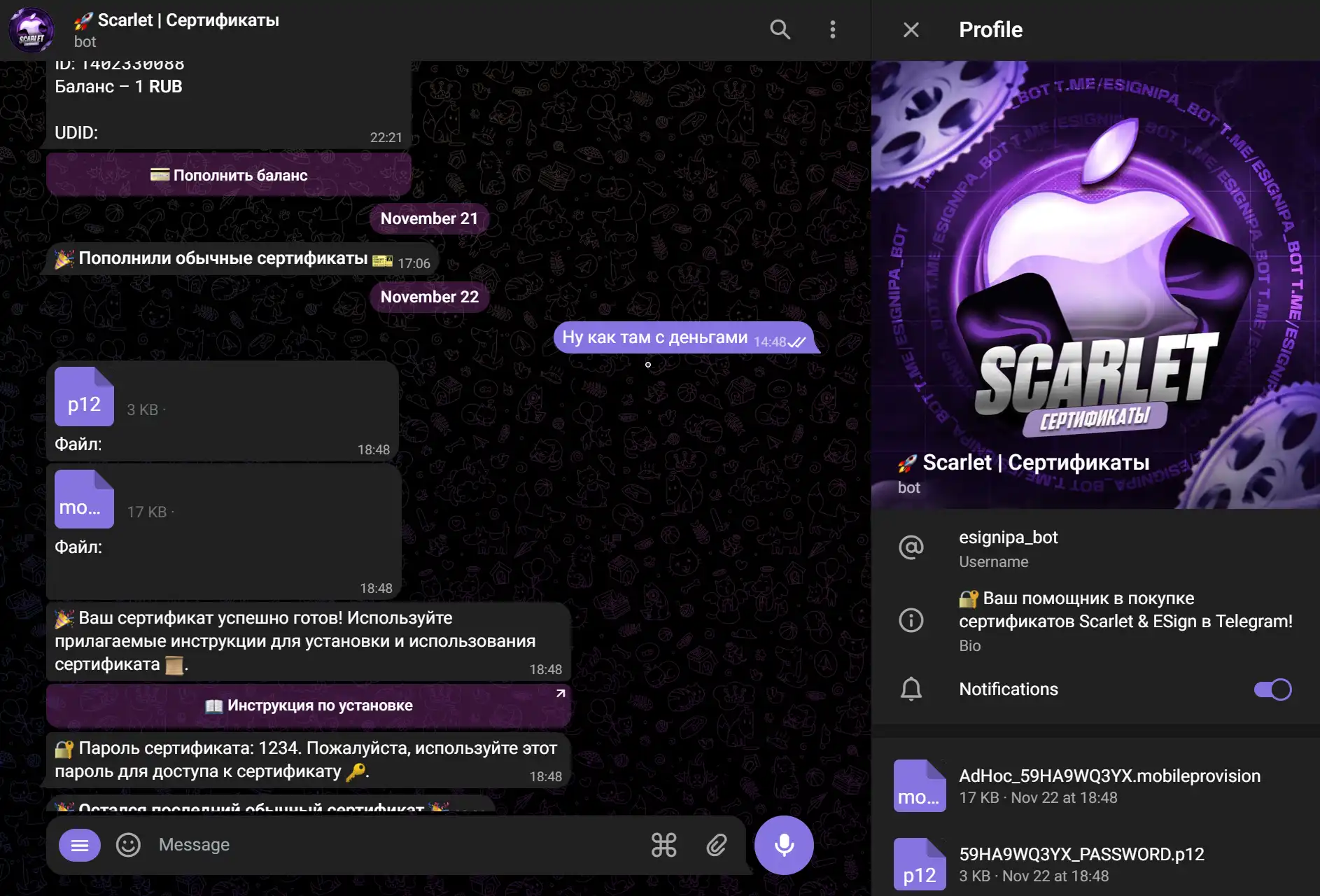Open the three-dot chat options menu

(x=832, y=29)
